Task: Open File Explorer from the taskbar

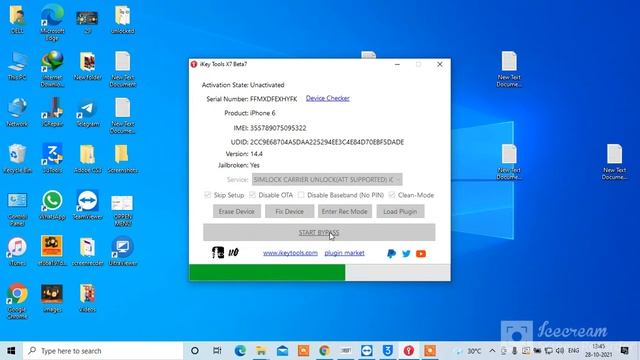Action: point(261,351)
